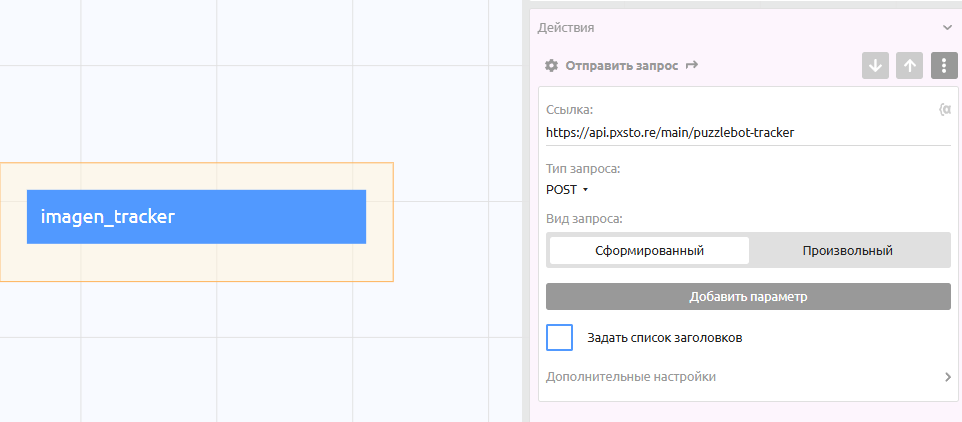Image resolution: width=962 pixels, height=422 pixels.
Task: Click the gear icon beside Отправить запрос
Action: 551,66
